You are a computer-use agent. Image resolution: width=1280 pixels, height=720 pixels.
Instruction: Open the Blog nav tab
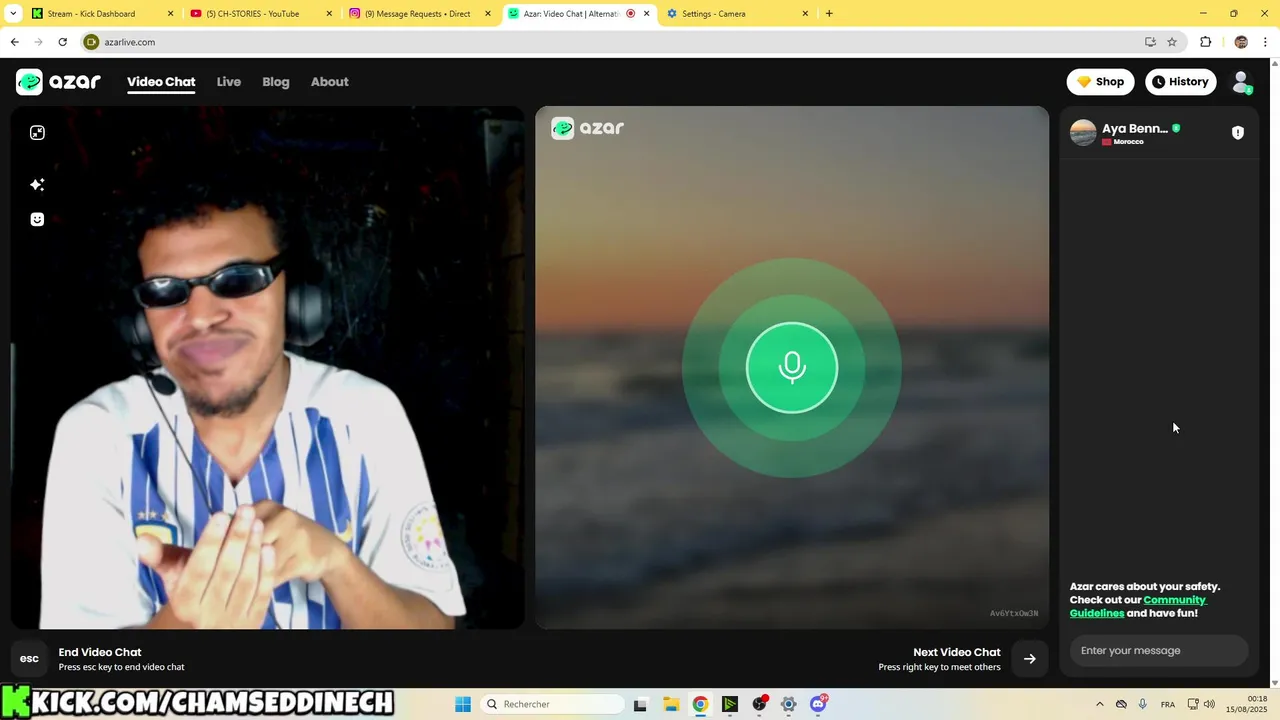coord(276,82)
